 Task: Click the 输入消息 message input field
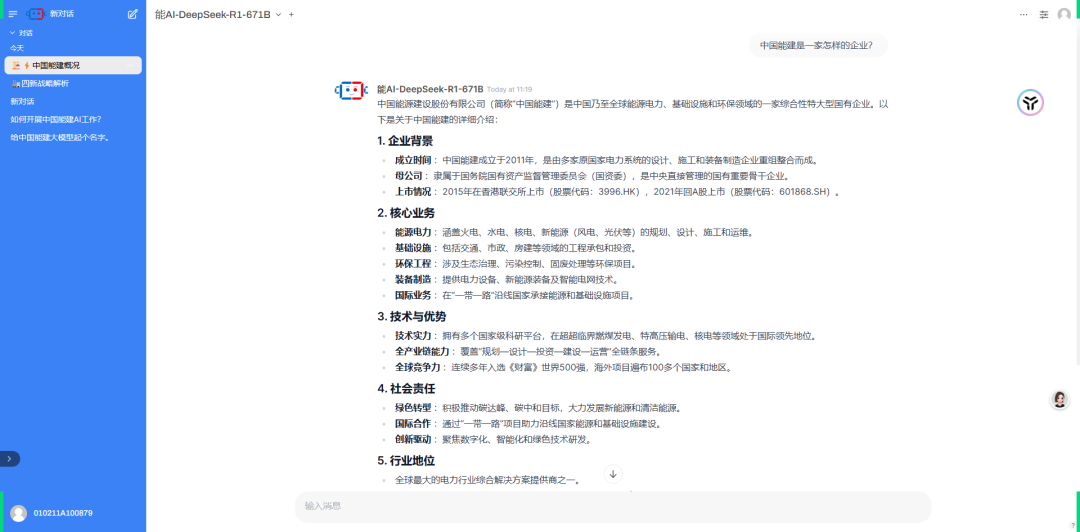(x=612, y=506)
